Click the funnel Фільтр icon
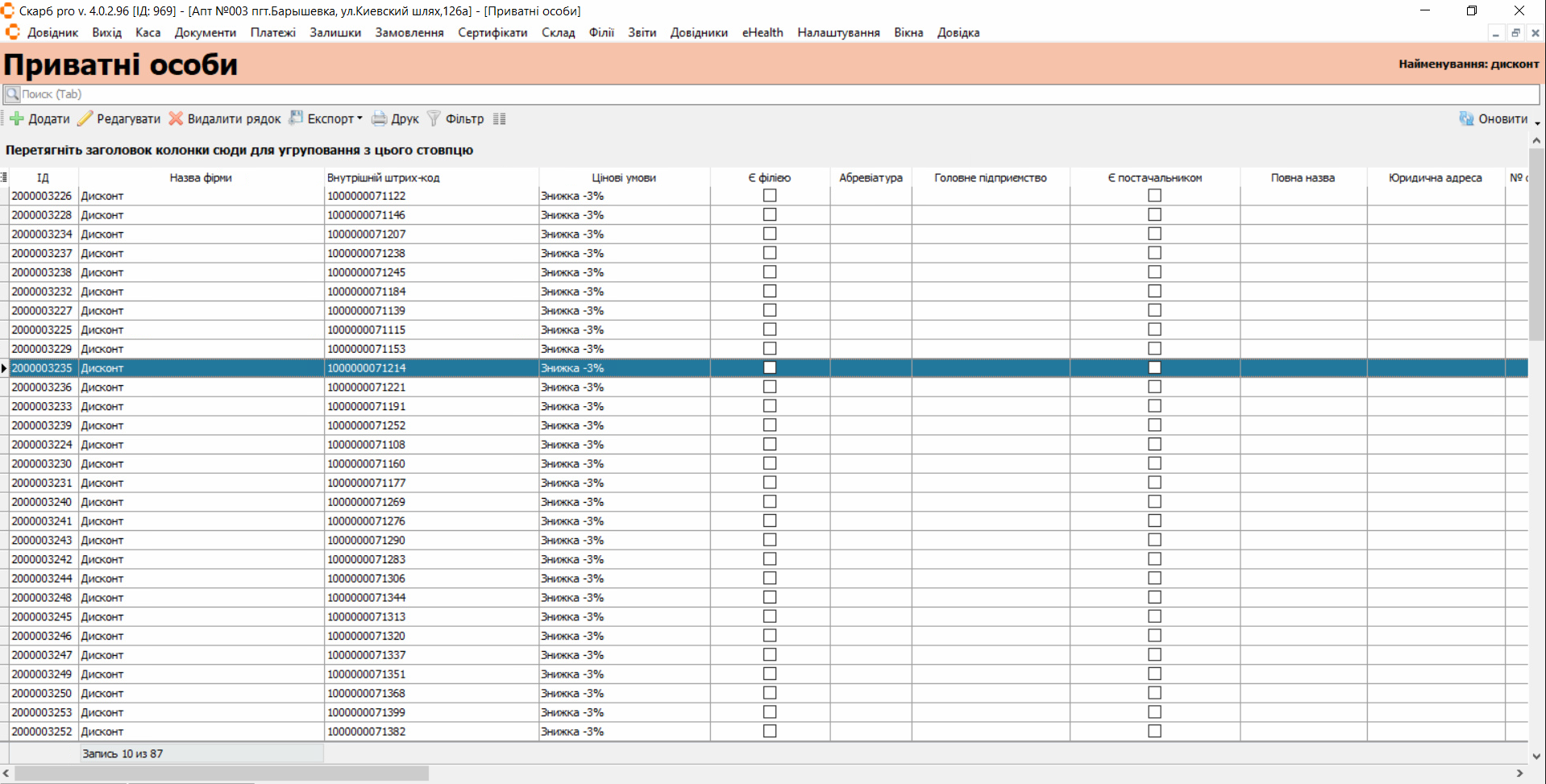This screenshot has width=1546, height=784. coord(434,119)
